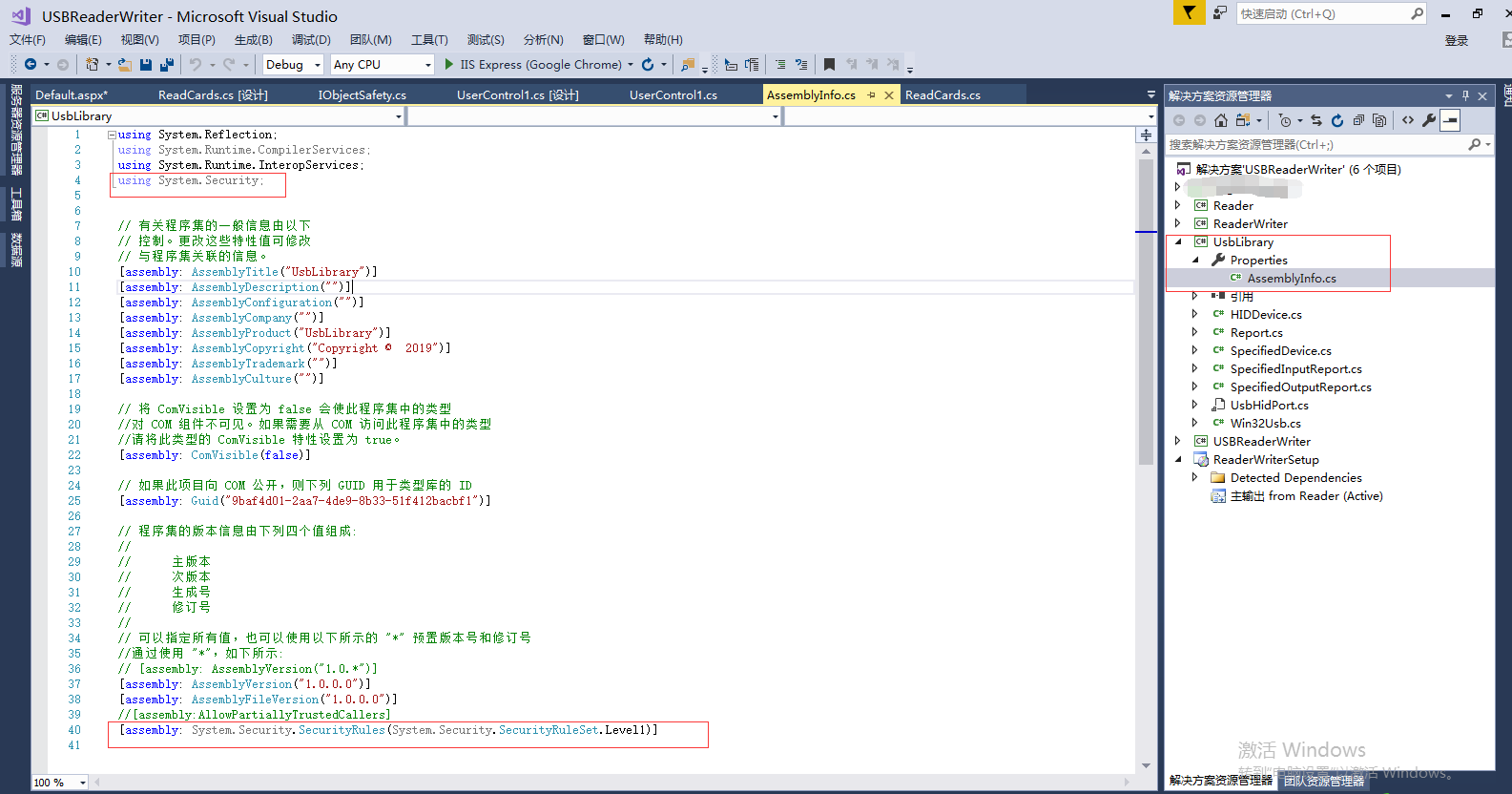Refresh Solution Explorer with the circular arrow icon
The width and height of the screenshot is (1512, 794).
point(1337,120)
